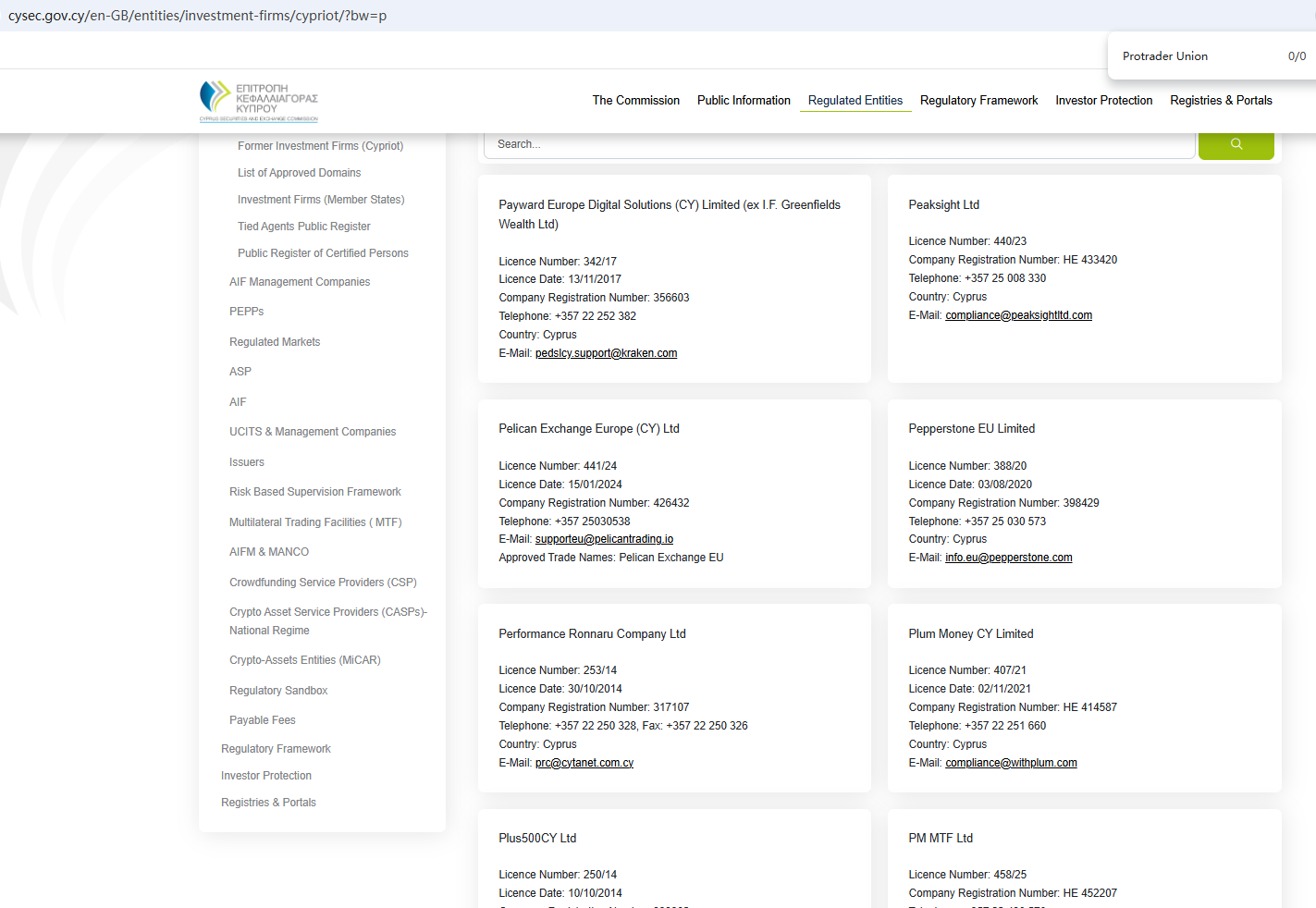1316x908 pixels.
Task: Click the compliance@peaksightltd.com email link
Action: click(x=1018, y=315)
